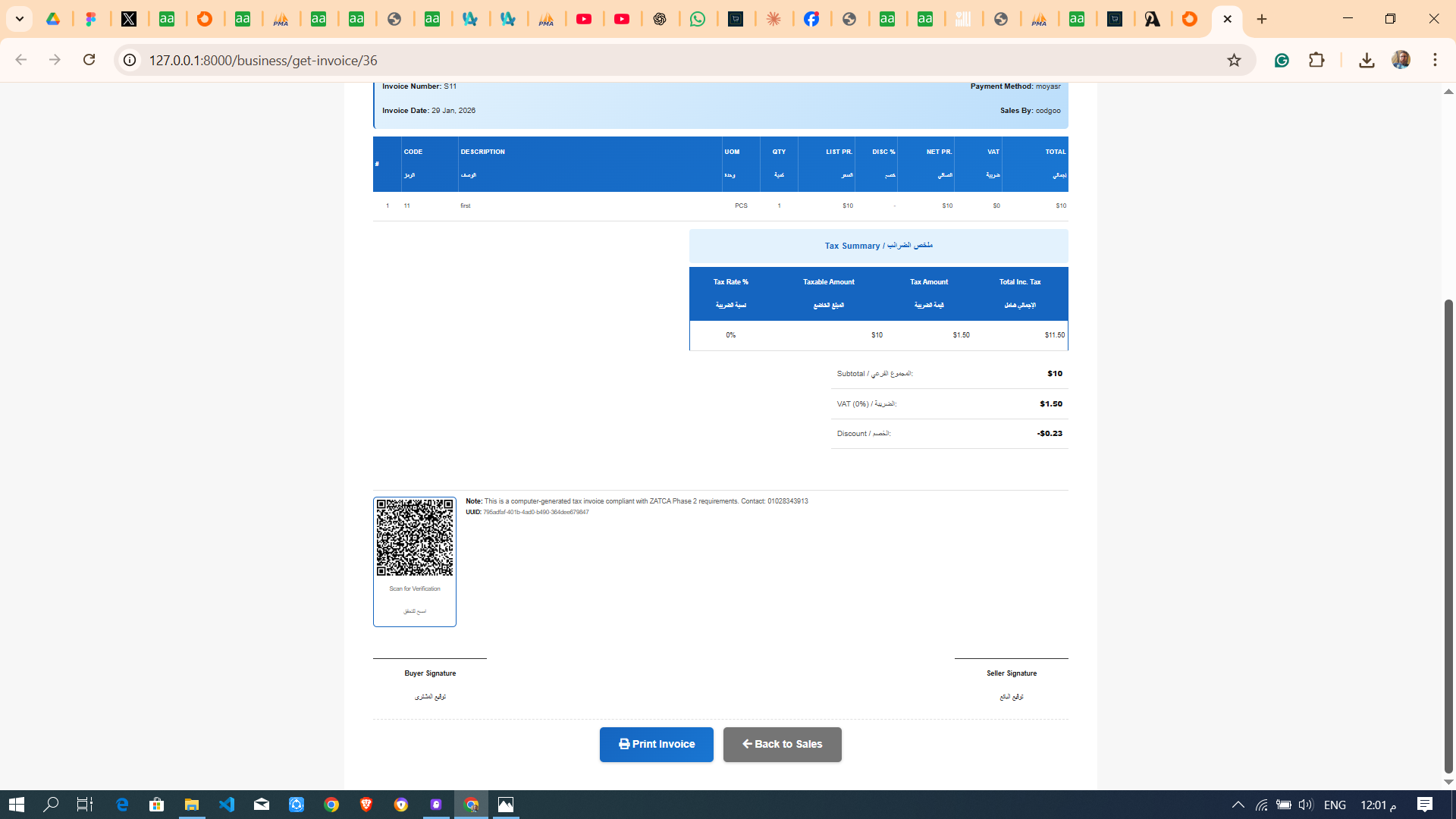Open the Downloads icon in toolbar
The height and width of the screenshot is (819, 1456).
click(x=1367, y=60)
